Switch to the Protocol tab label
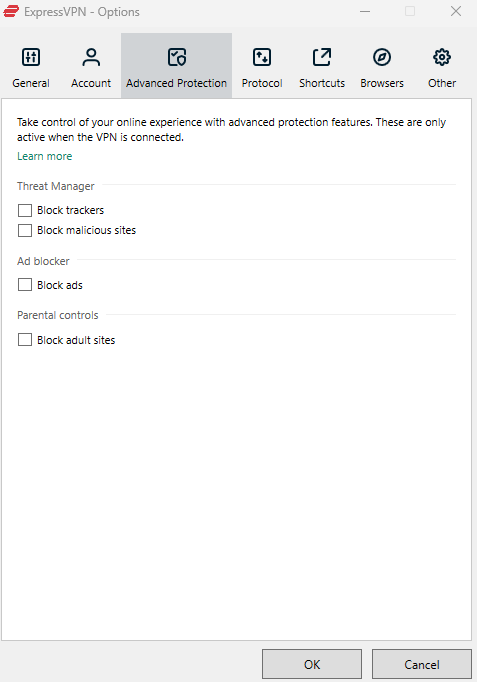This screenshot has width=477, height=682. 262,83
